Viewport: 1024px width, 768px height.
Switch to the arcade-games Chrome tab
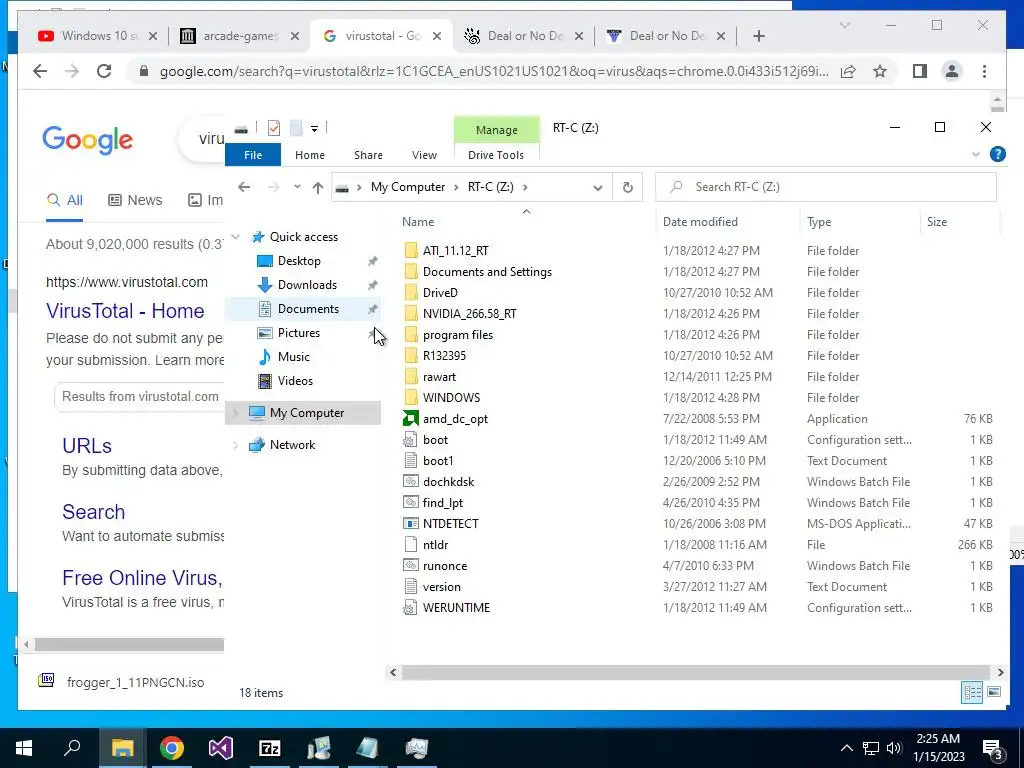coord(240,36)
